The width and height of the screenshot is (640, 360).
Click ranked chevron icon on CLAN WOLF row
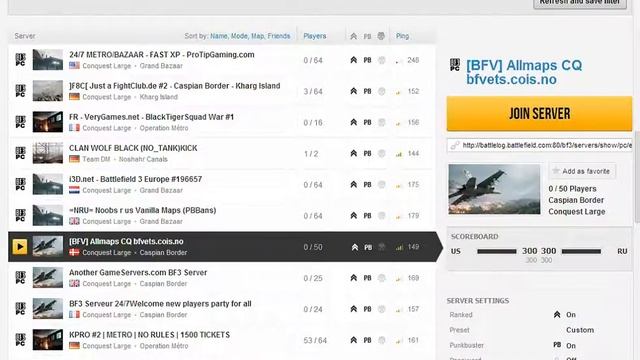pos(353,153)
